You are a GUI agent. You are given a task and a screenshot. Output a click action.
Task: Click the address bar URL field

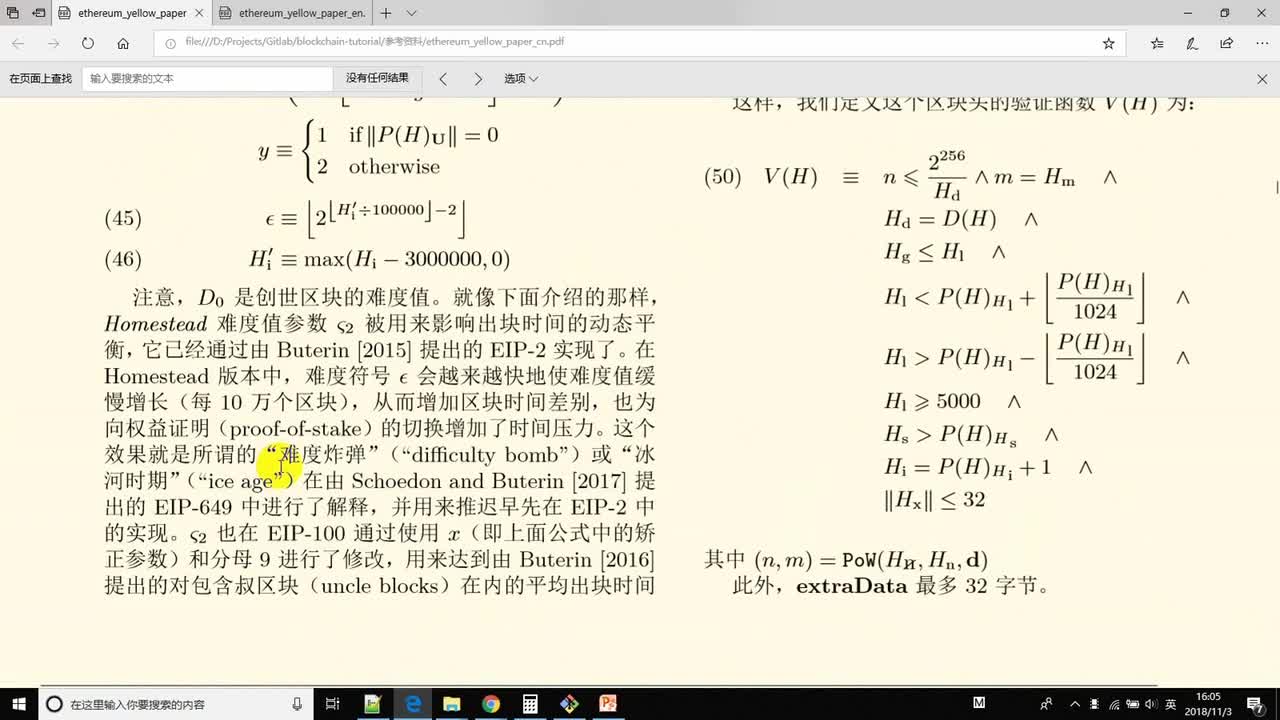(640, 43)
